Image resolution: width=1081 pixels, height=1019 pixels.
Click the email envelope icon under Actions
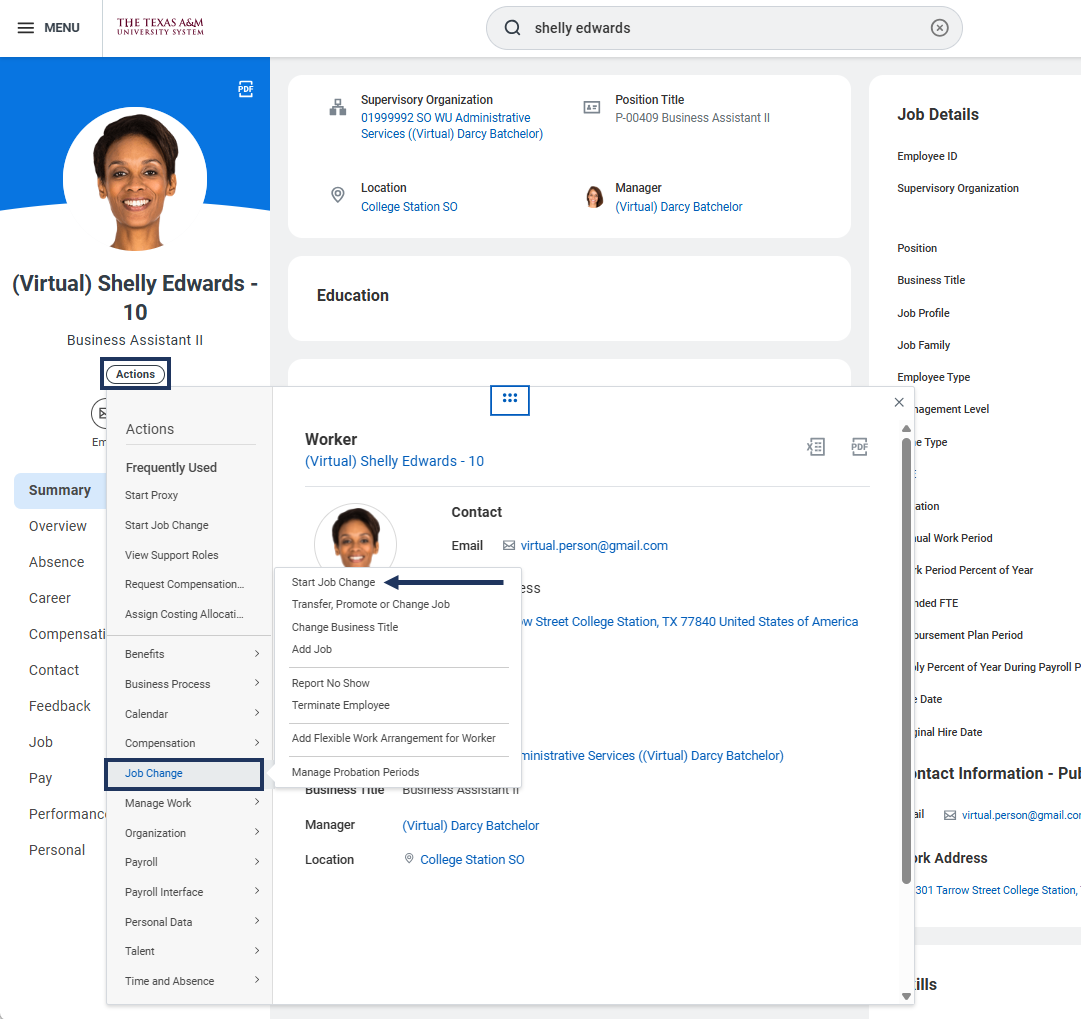101,413
